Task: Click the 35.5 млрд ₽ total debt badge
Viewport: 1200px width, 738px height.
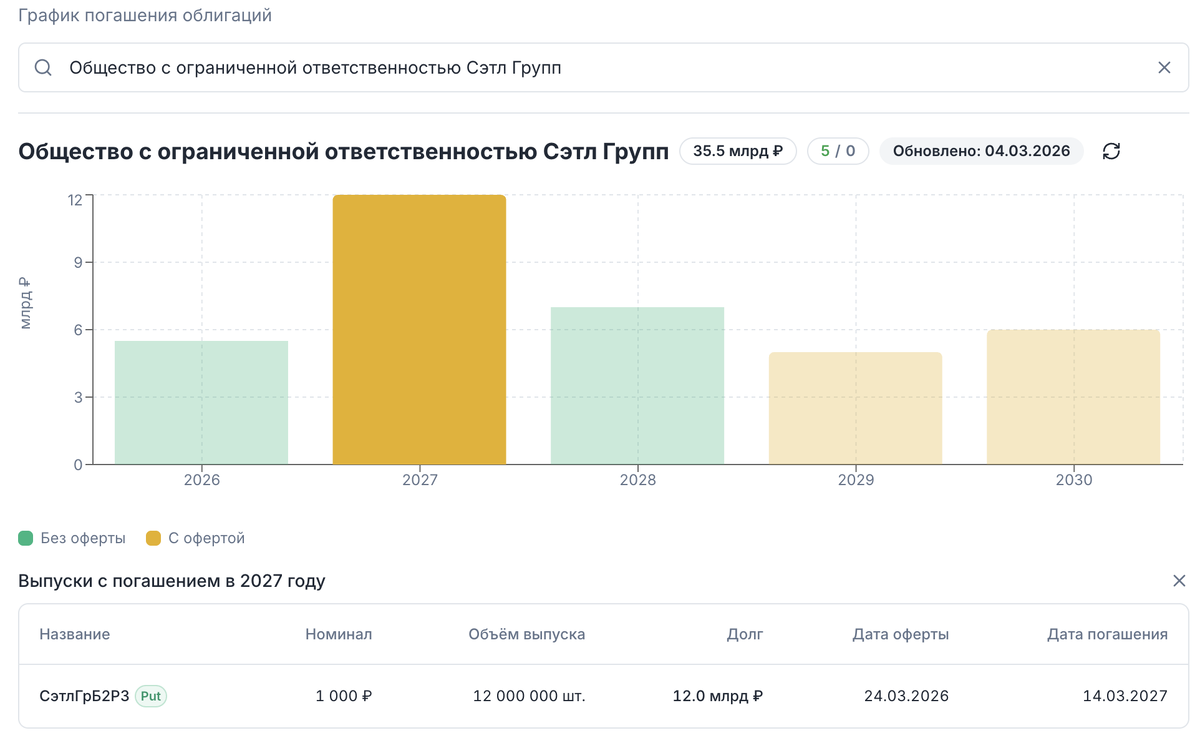Action: (738, 151)
